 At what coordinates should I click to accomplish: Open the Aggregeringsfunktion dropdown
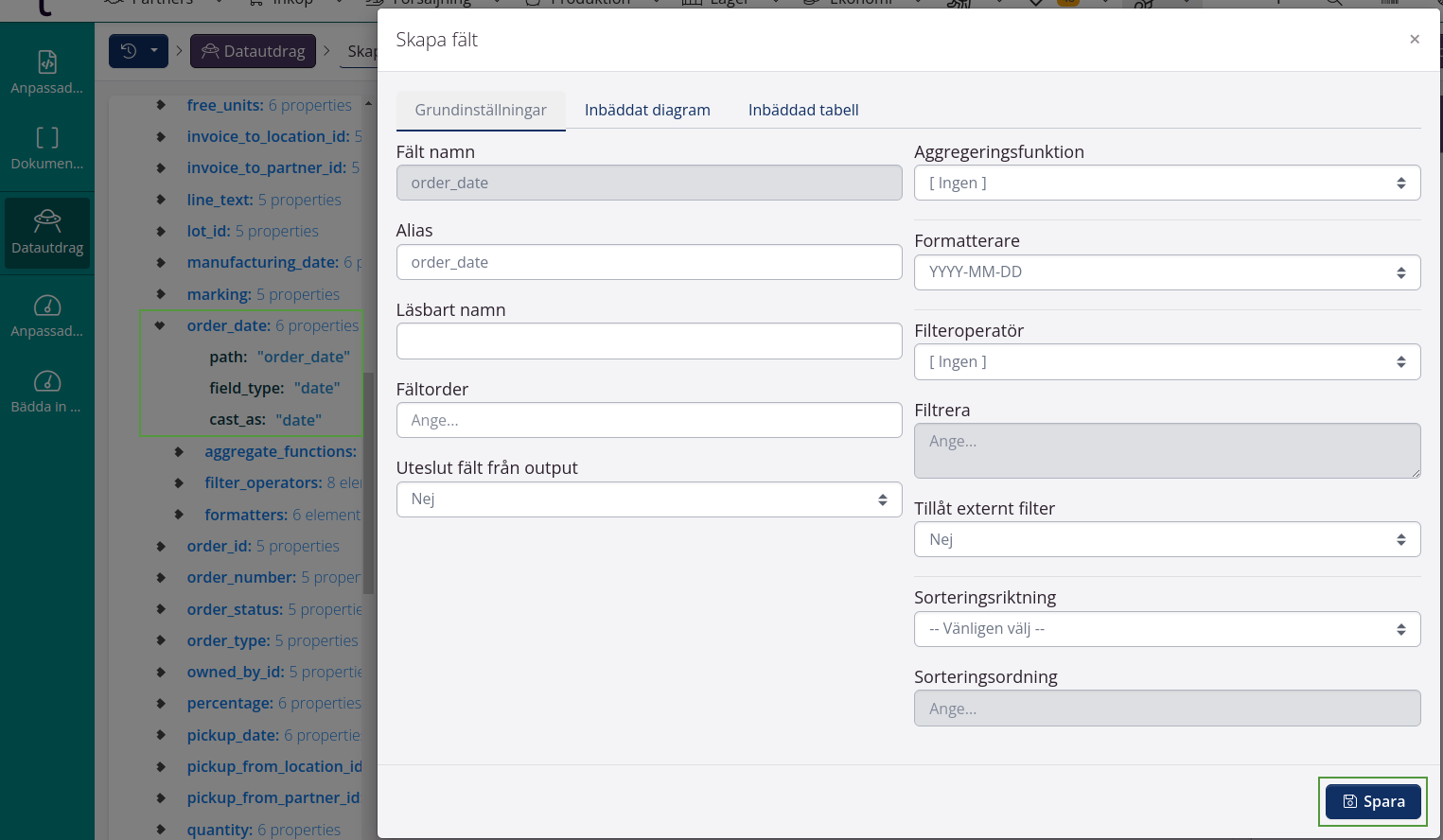[x=1166, y=184]
